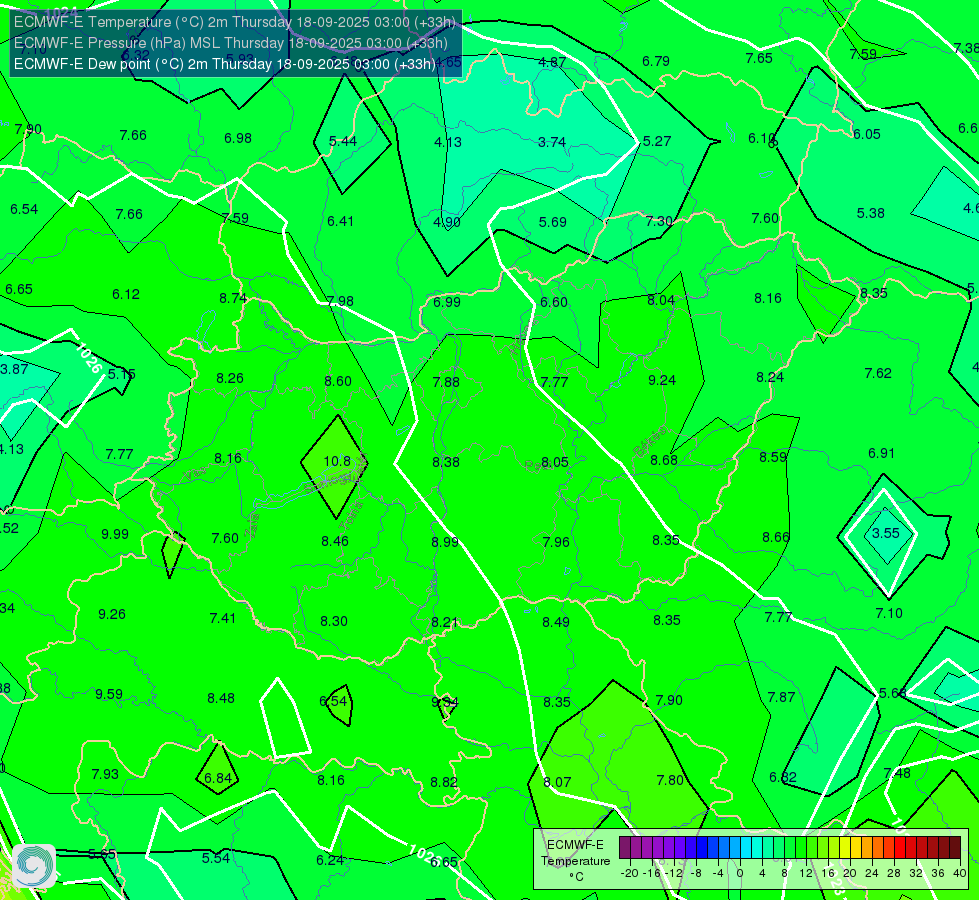Click the 5.69 grid value
This screenshot has height=900, width=979.
tap(553, 222)
